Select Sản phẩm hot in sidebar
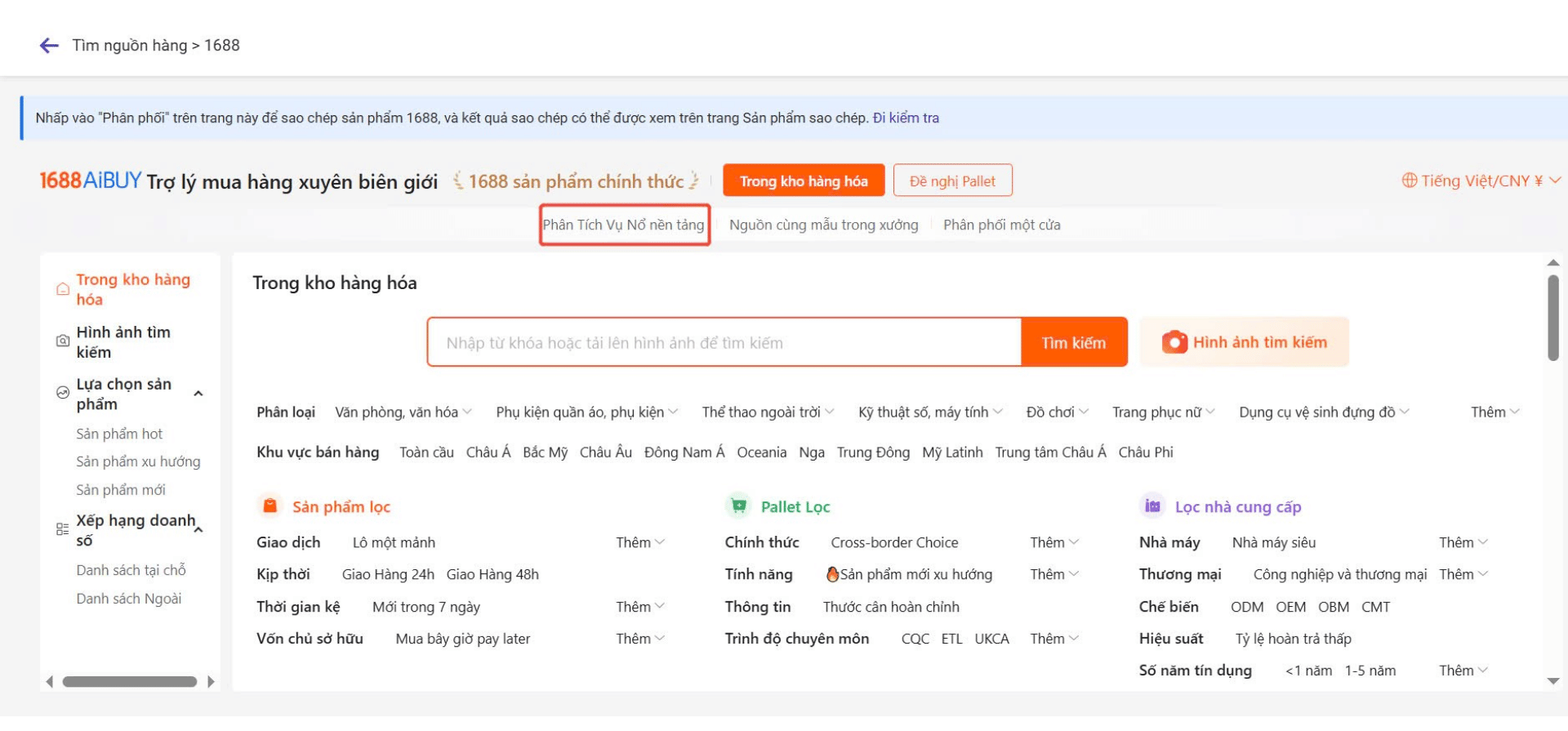Screen dimensions: 1568x731 pos(119,434)
